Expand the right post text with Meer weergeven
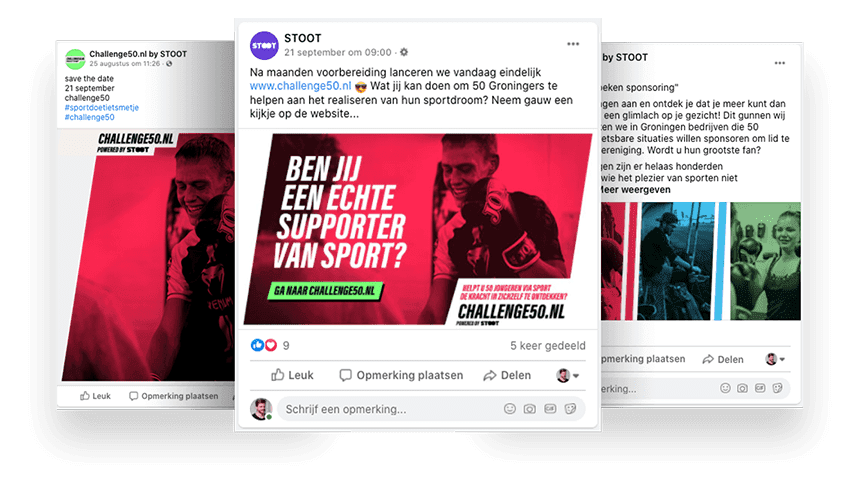 635,190
